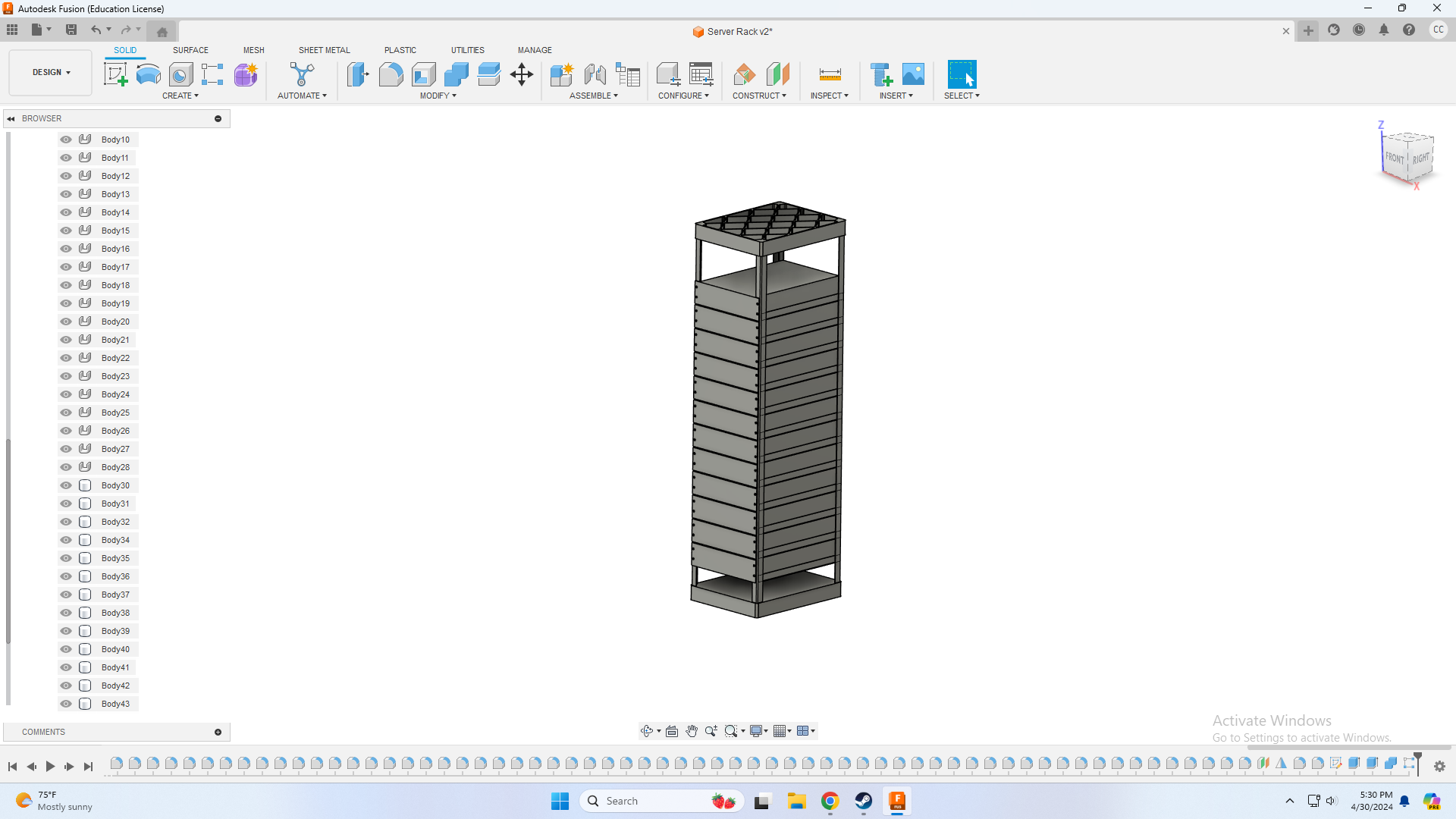Select the Move/Copy tool
Viewport: 1456px width, 819px height.
(522, 74)
